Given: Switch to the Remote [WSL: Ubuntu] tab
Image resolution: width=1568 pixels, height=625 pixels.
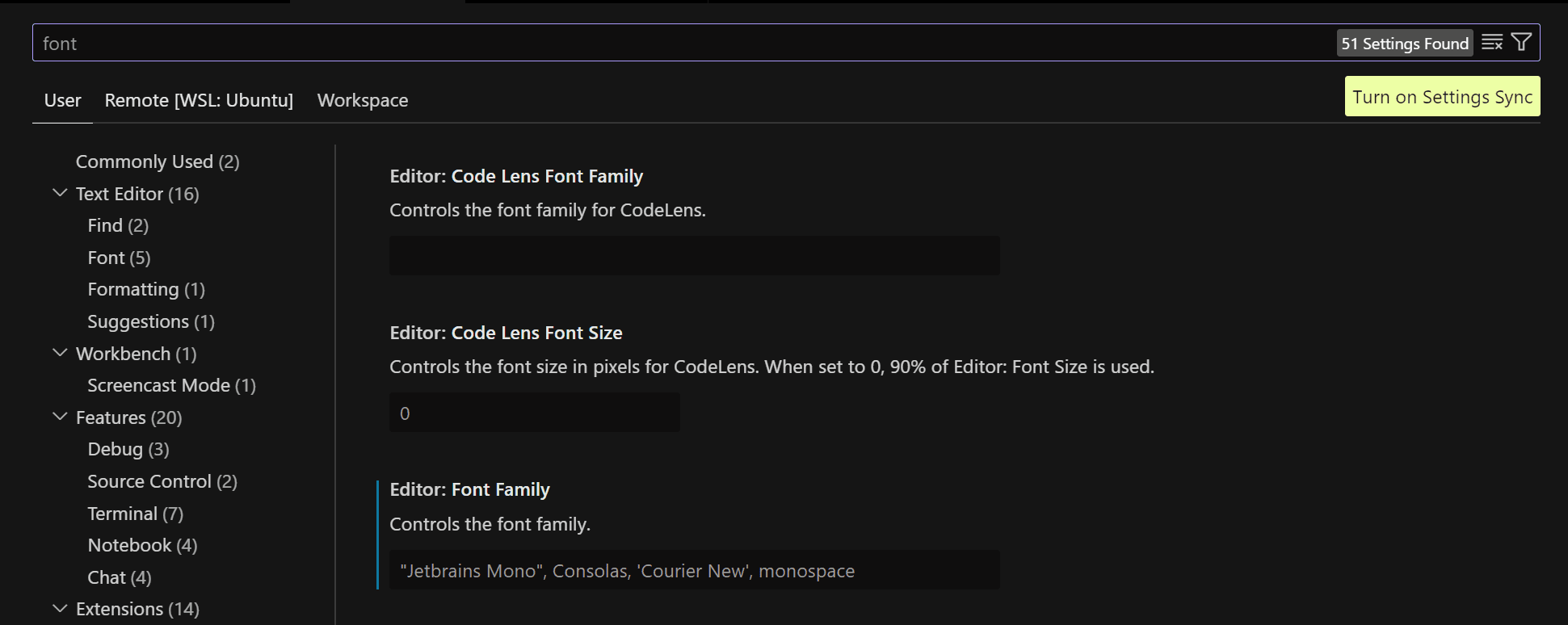Looking at the screenshot, I should [199, 100].
